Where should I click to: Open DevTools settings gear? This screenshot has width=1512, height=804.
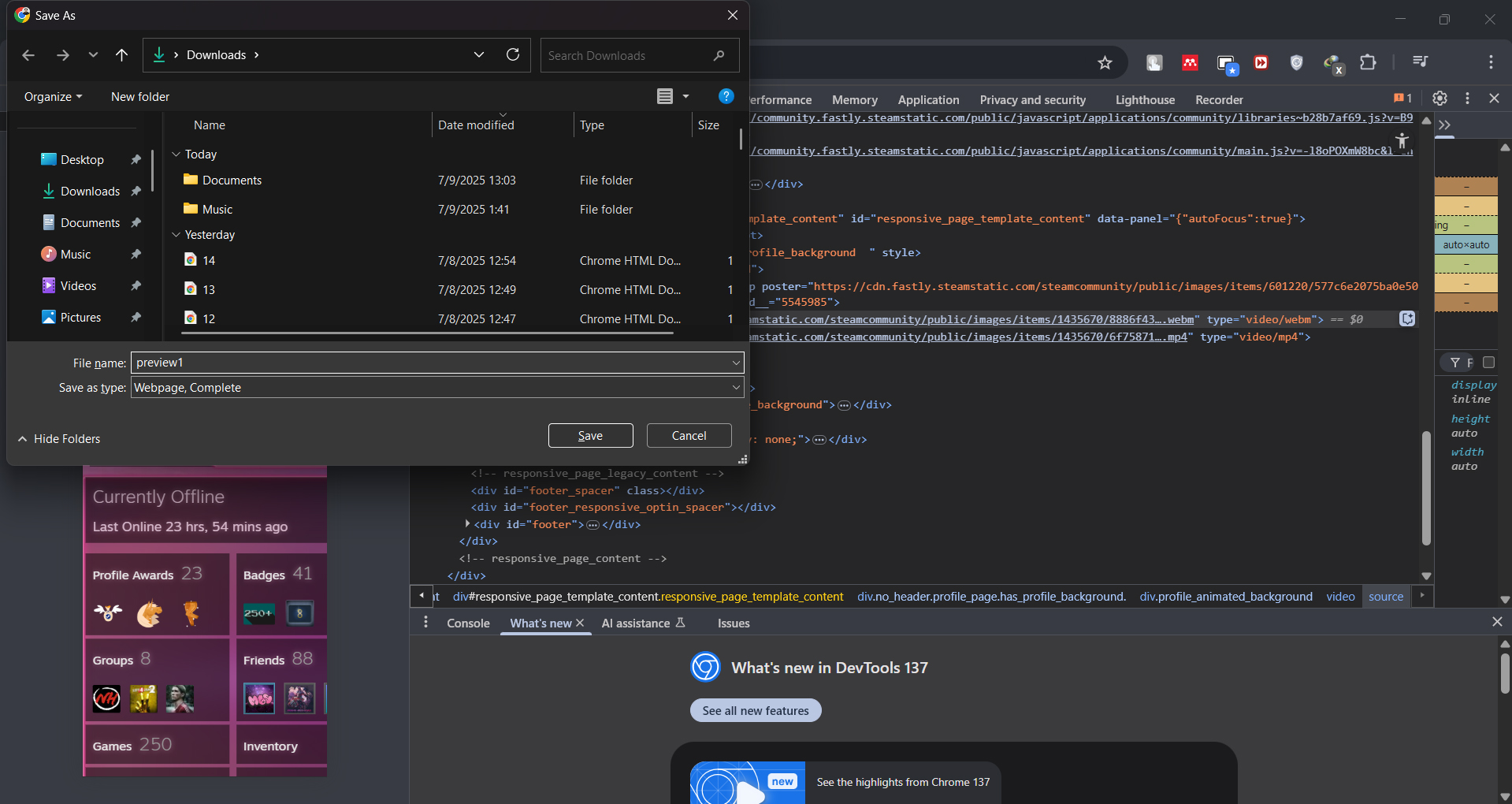pos(1440,99)
